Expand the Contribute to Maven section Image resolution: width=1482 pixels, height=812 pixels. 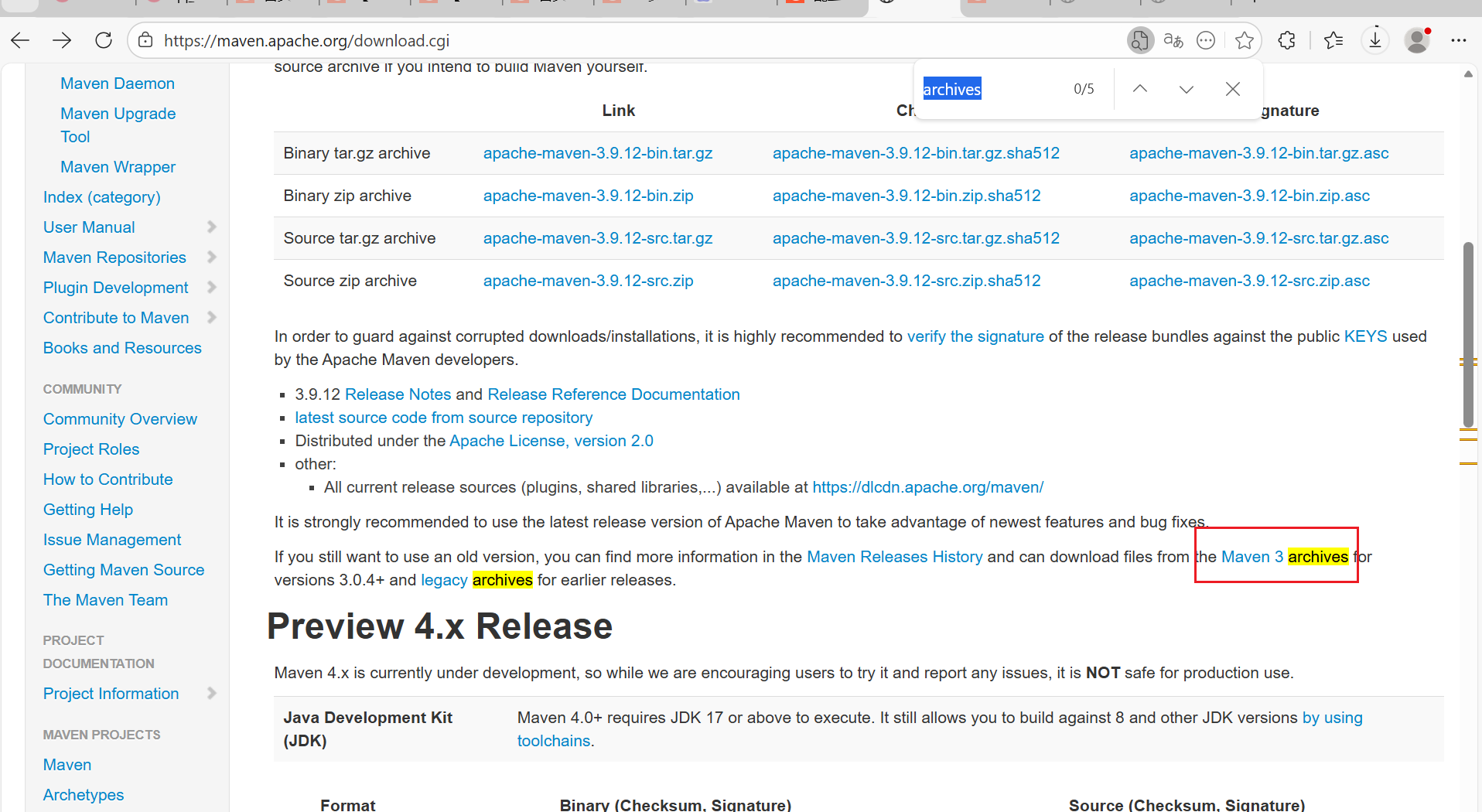(212, 317)
